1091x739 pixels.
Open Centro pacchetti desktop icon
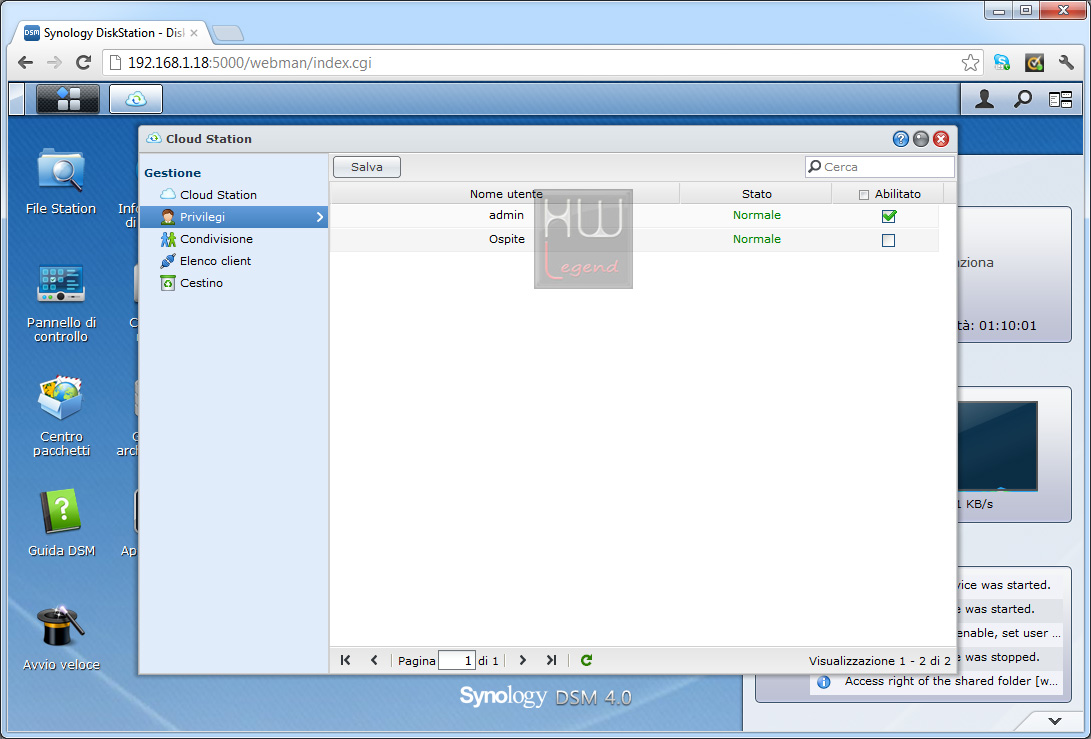point(61,416)
